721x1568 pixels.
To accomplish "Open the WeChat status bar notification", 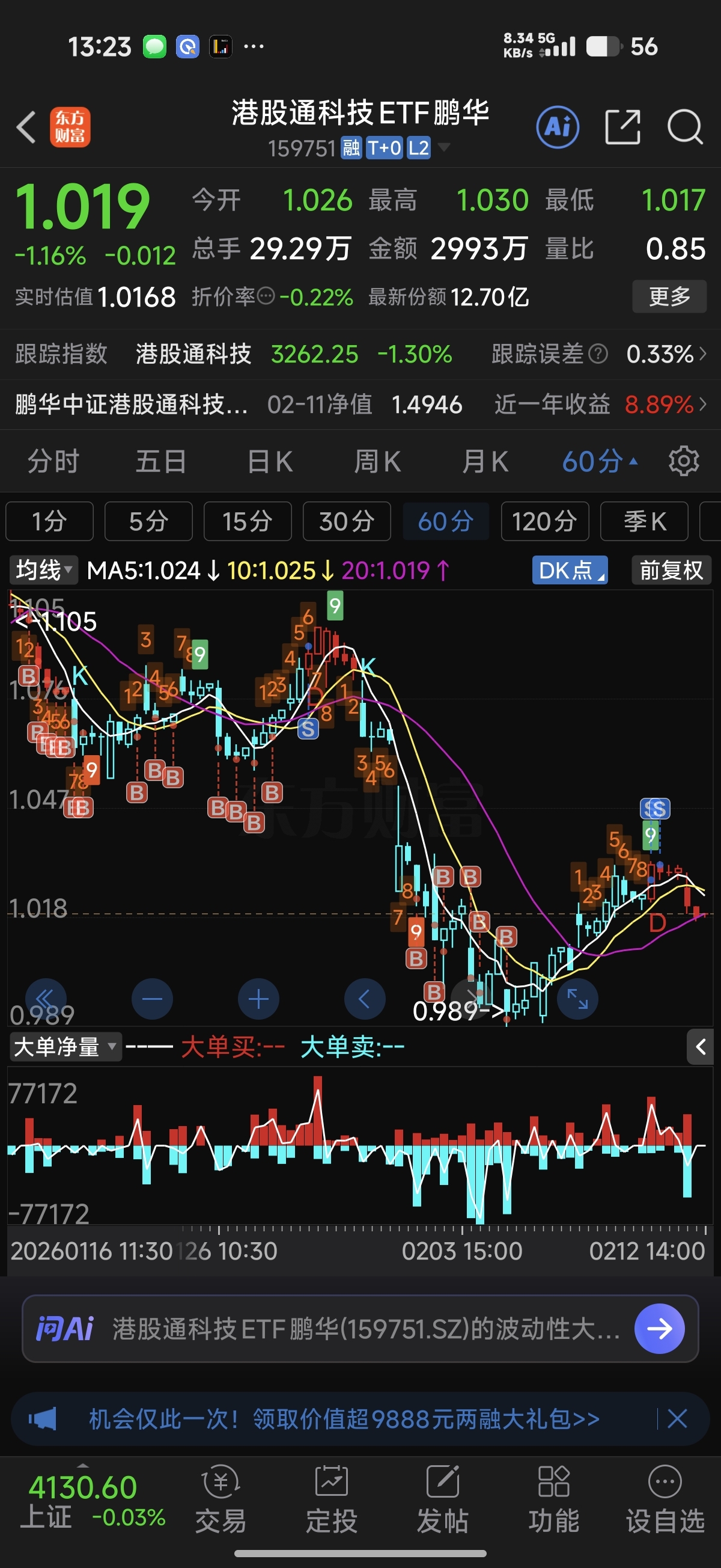I will [154, 46].
